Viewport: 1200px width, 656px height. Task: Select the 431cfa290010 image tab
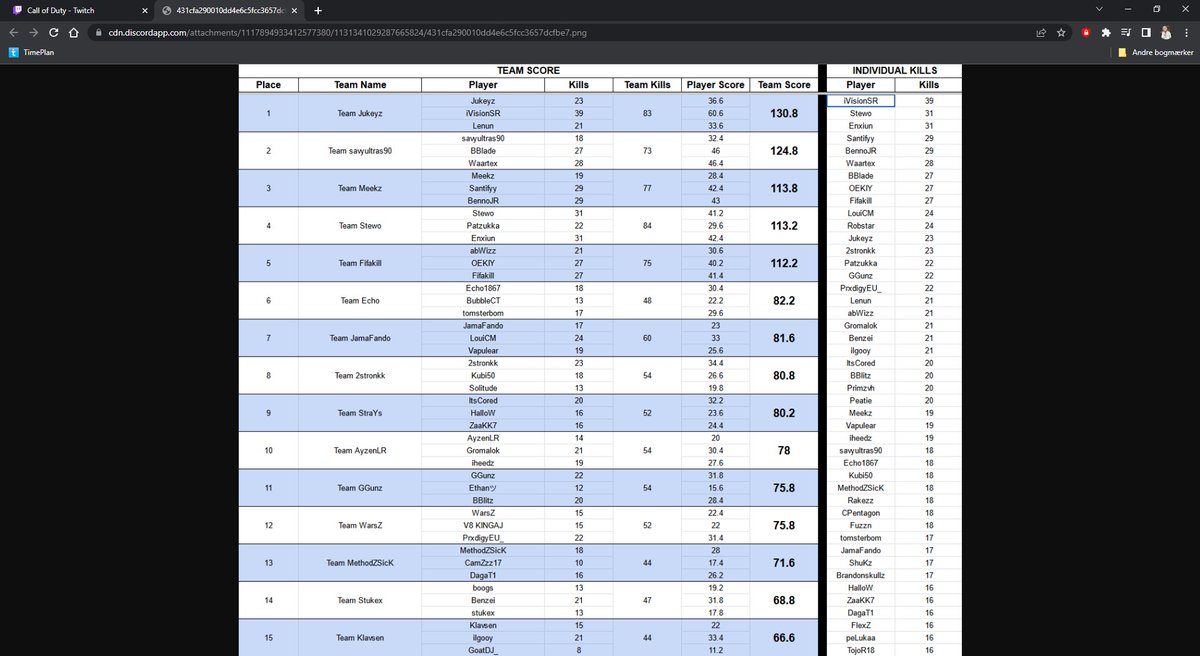point(230,11)
